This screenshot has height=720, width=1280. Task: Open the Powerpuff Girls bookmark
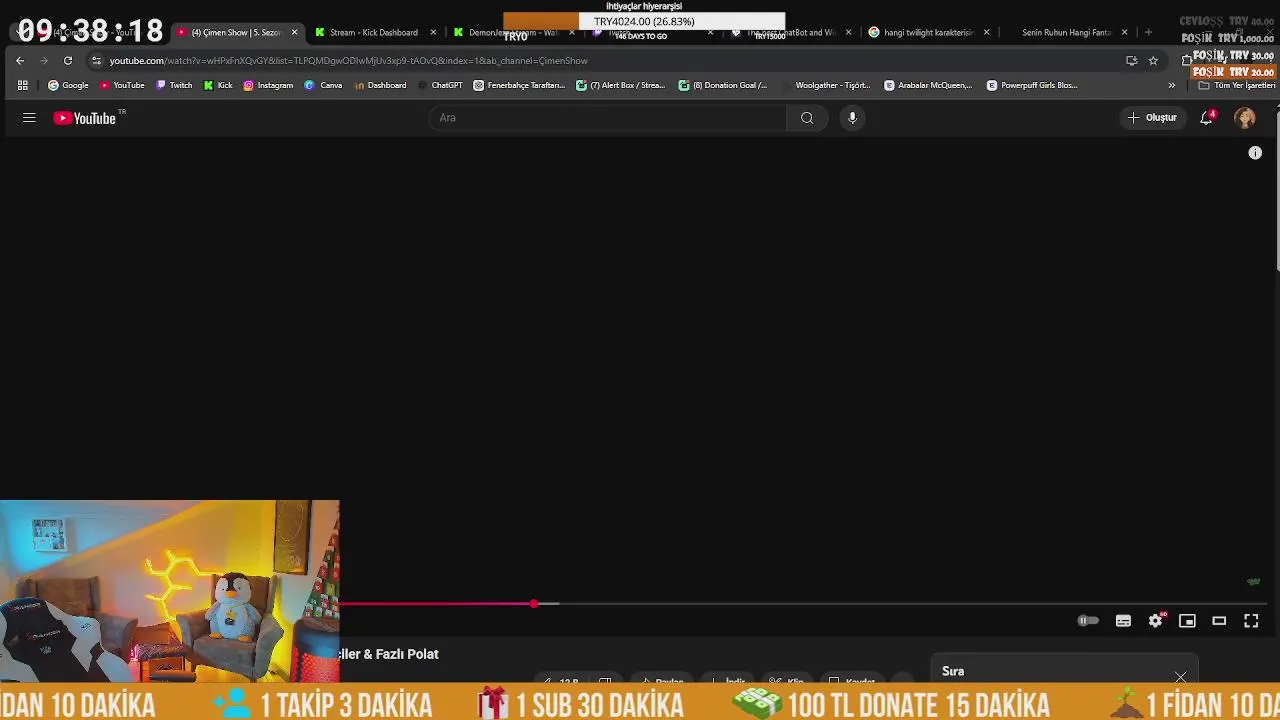[x=1031, y=85]
